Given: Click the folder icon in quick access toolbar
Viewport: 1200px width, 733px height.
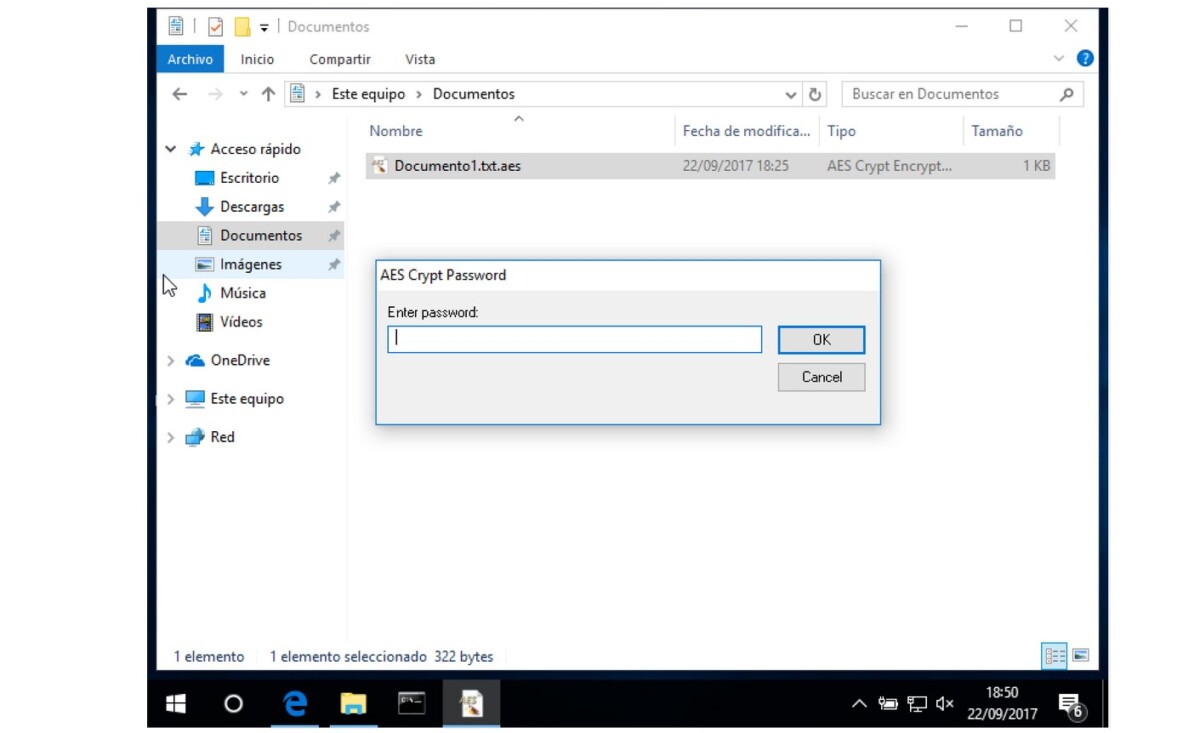Looking at the screenshot, I should (242, 26).
